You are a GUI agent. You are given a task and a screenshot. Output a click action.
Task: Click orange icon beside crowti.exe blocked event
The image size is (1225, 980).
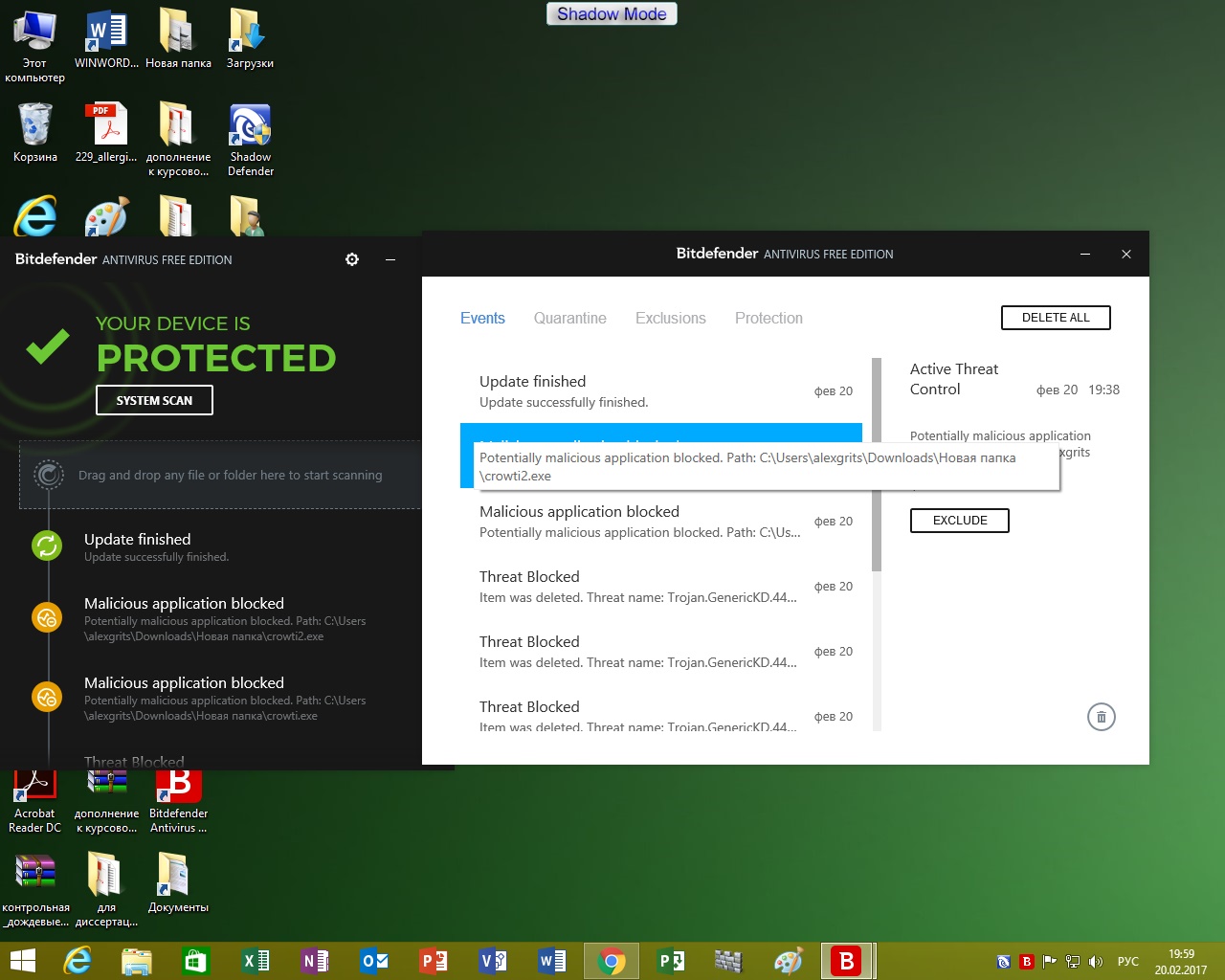[47, 698]
